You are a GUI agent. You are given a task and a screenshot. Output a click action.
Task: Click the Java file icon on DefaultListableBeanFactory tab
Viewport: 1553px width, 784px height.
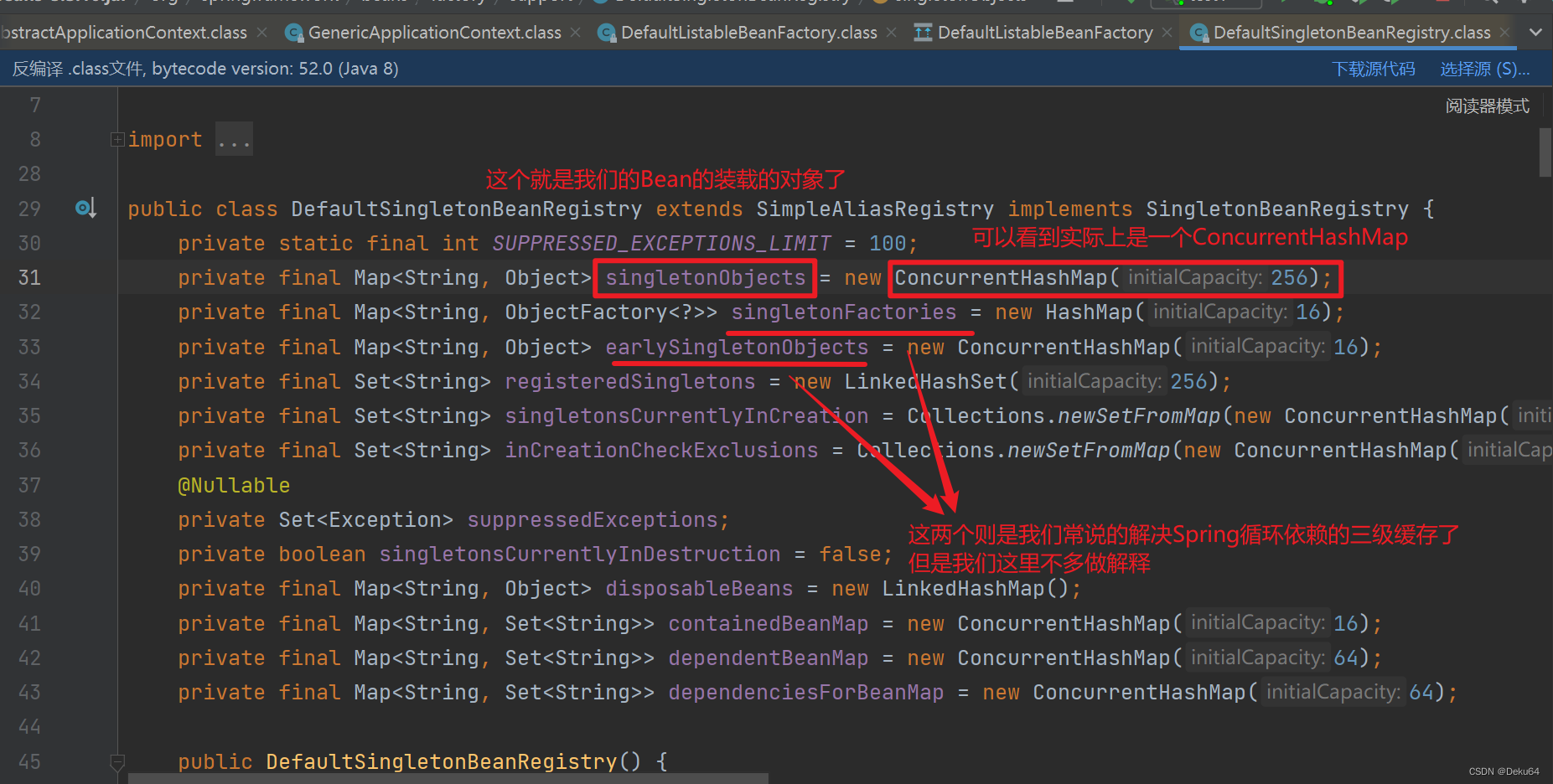(x=922, y=33)
